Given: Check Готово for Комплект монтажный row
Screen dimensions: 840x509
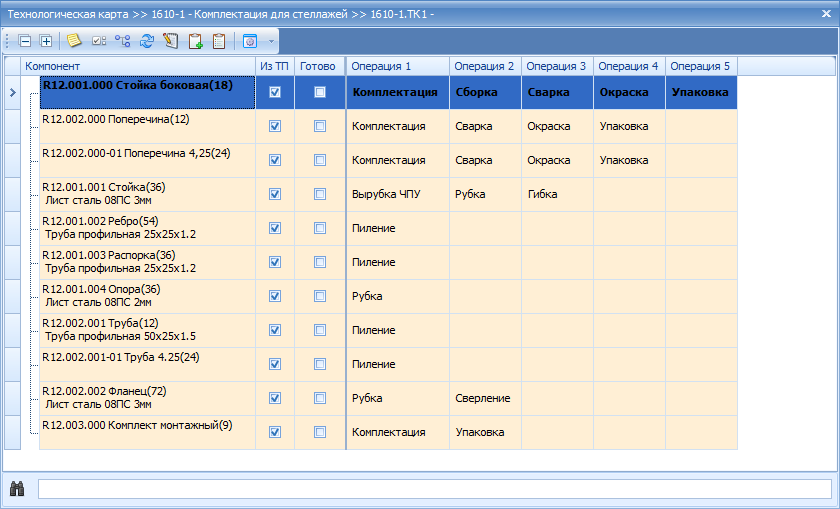Looking at the screenshot, I should 320,432.
